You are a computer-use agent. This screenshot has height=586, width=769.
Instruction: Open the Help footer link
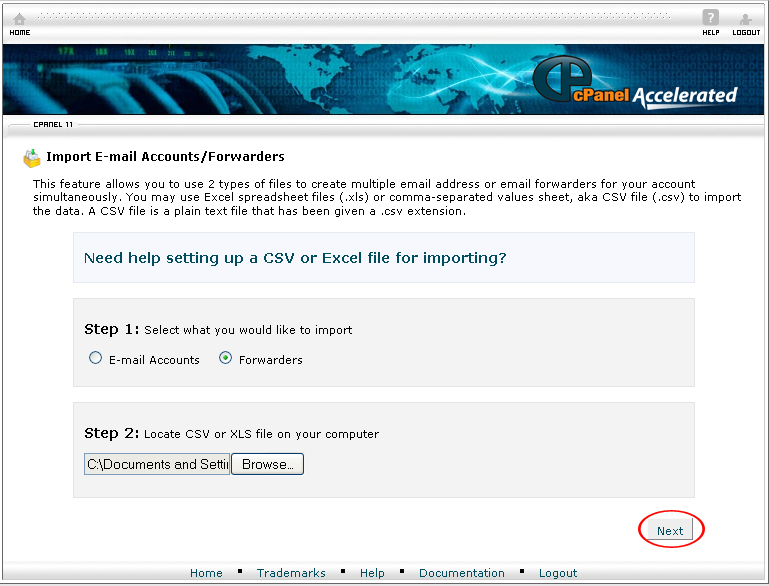point(372,573)
